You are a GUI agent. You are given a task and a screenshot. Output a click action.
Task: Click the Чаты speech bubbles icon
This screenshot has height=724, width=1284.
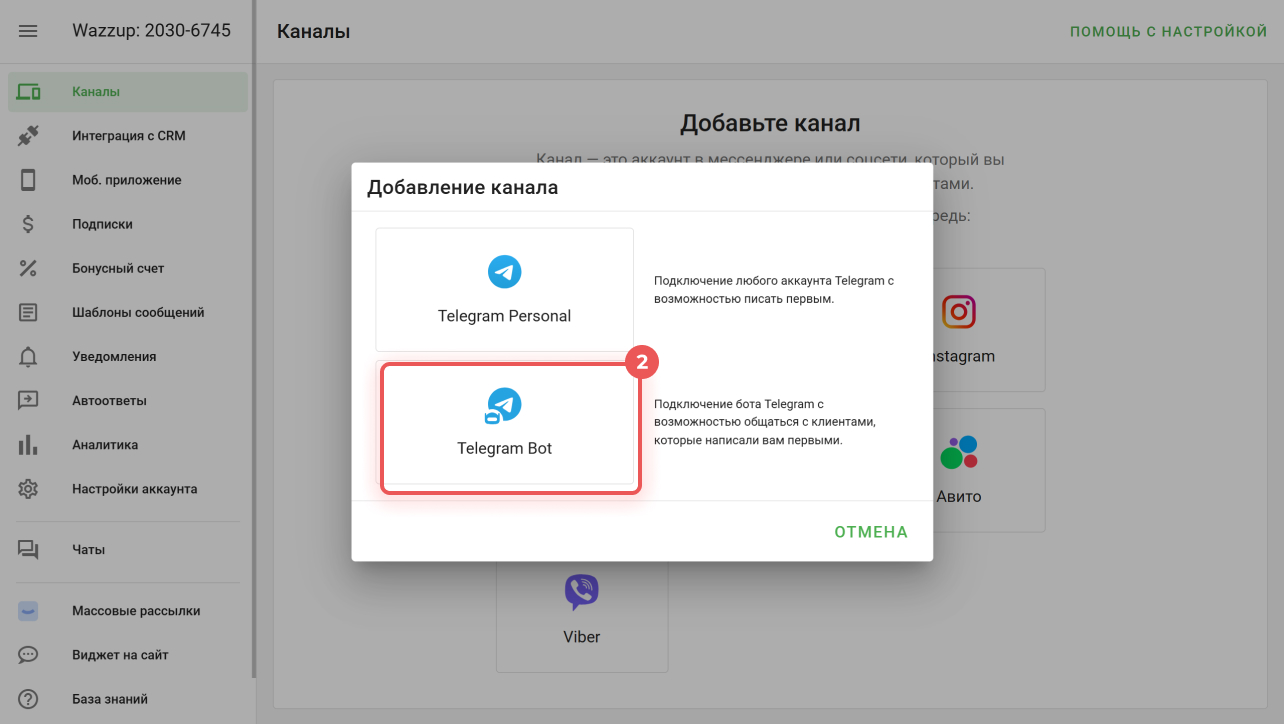click(28, 550)
